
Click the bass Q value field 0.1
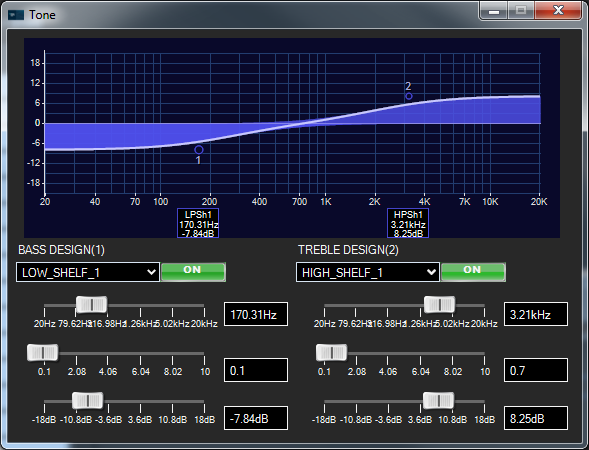pos(256,370)
